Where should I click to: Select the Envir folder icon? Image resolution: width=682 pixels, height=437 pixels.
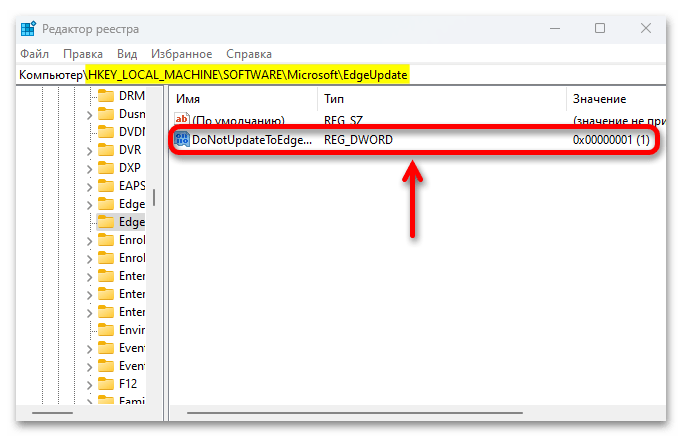(x=106, y=330)
